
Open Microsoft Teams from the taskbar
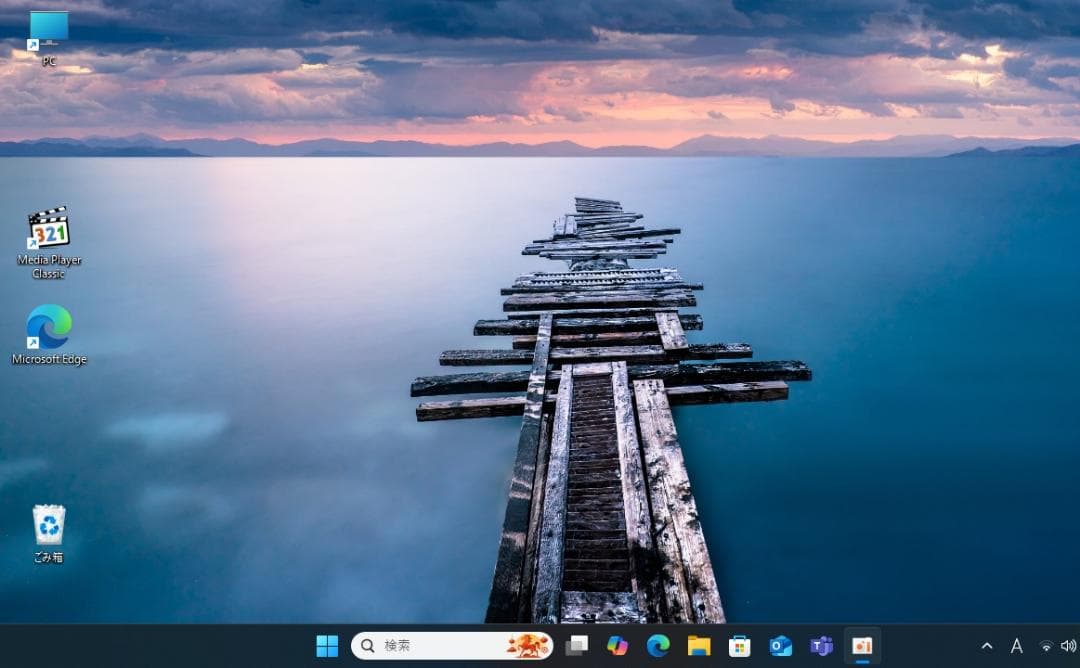[822, 647]
